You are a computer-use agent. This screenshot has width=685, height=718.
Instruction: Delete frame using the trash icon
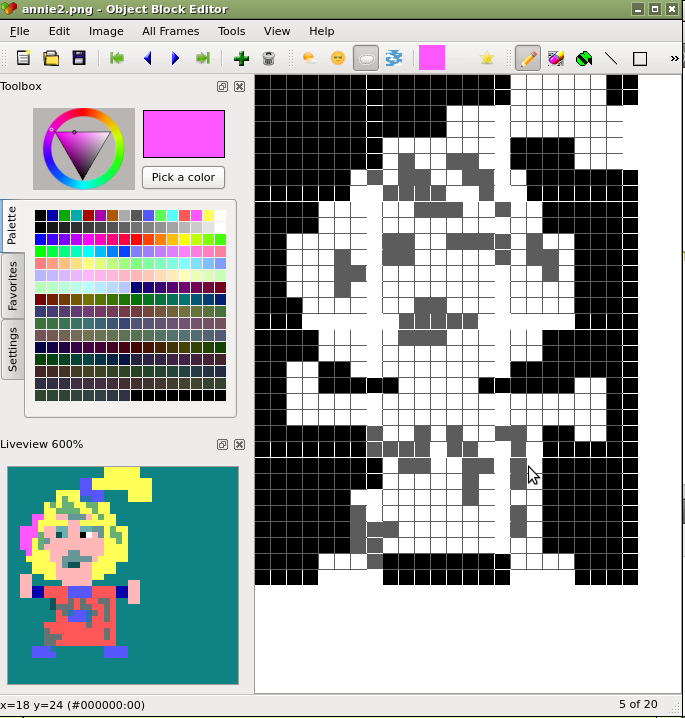pyautogui.click(x=268, y=59)
